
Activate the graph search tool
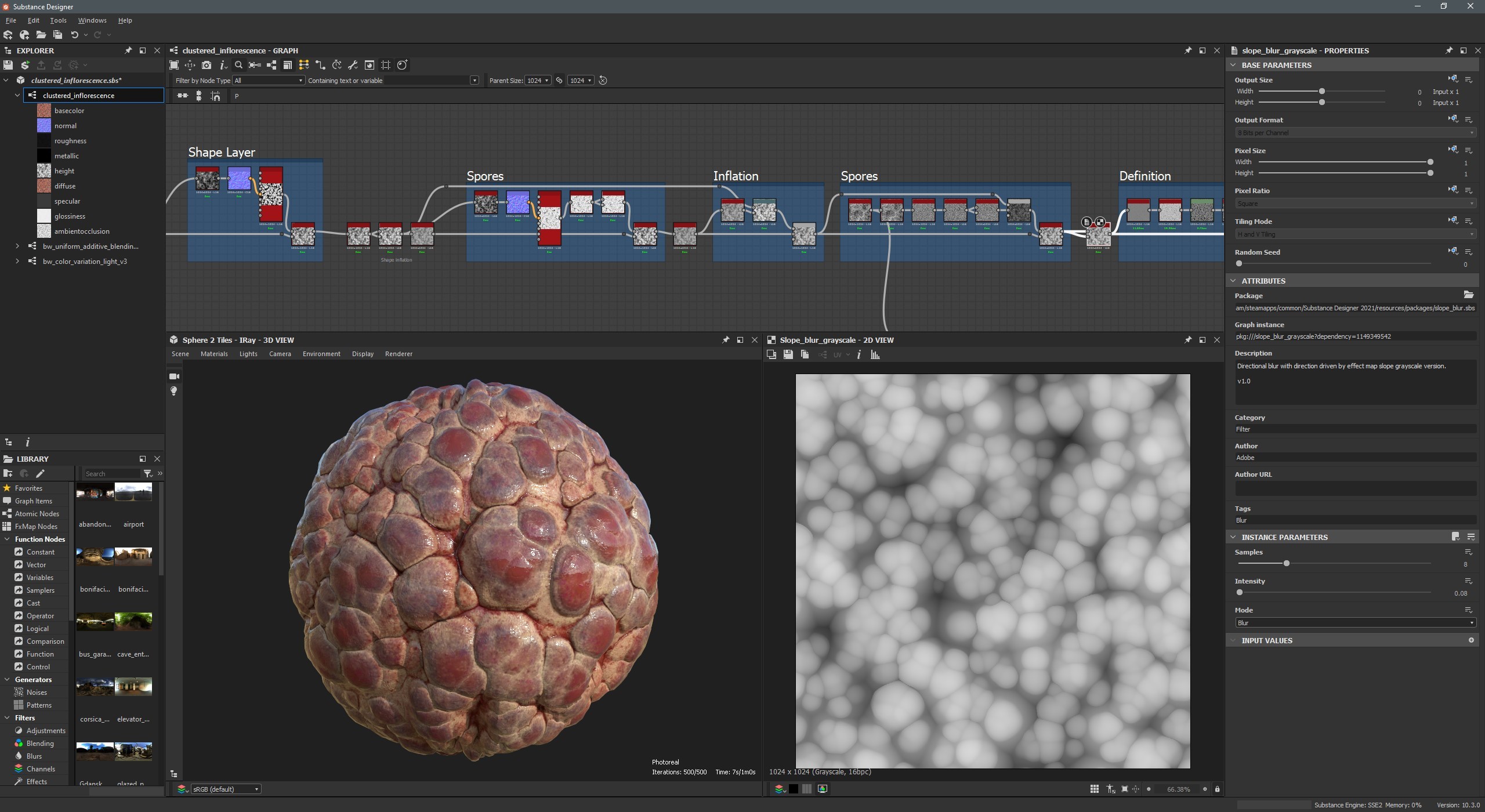pos(238,65)
